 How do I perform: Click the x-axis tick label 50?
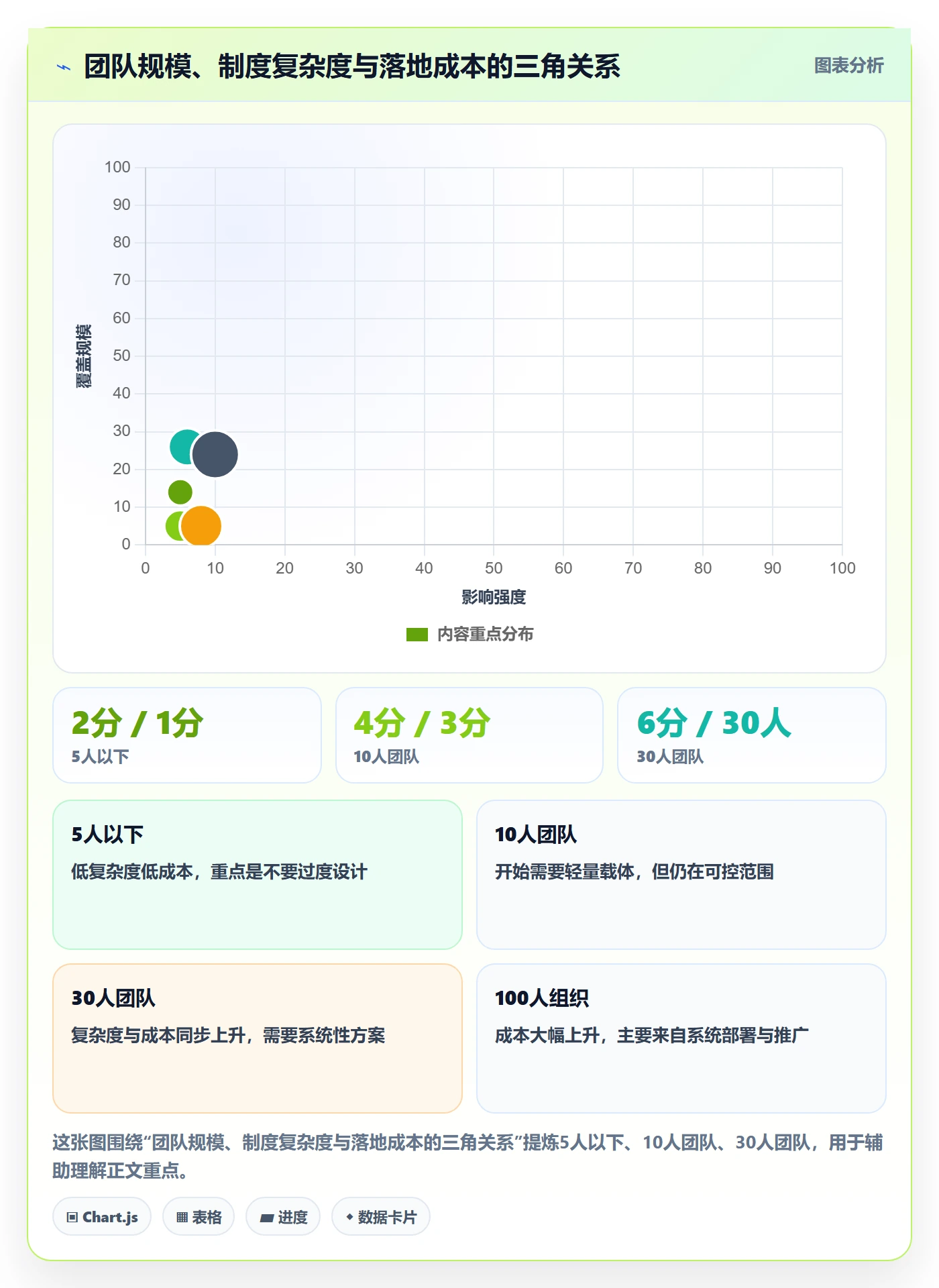(494, 568)
